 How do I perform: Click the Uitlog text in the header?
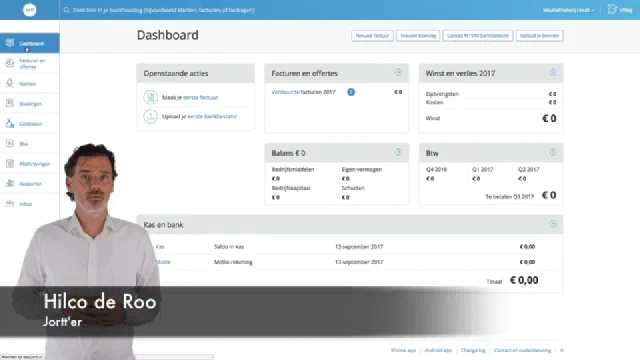tap(625, 10)
